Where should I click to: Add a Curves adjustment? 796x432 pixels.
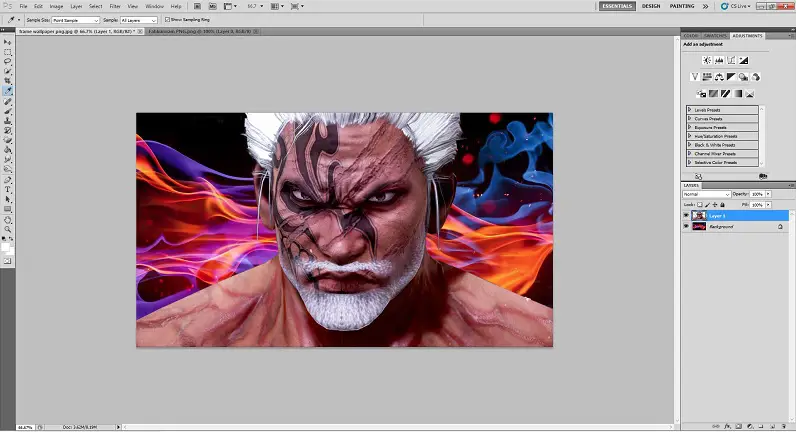[x=731, y=60]
